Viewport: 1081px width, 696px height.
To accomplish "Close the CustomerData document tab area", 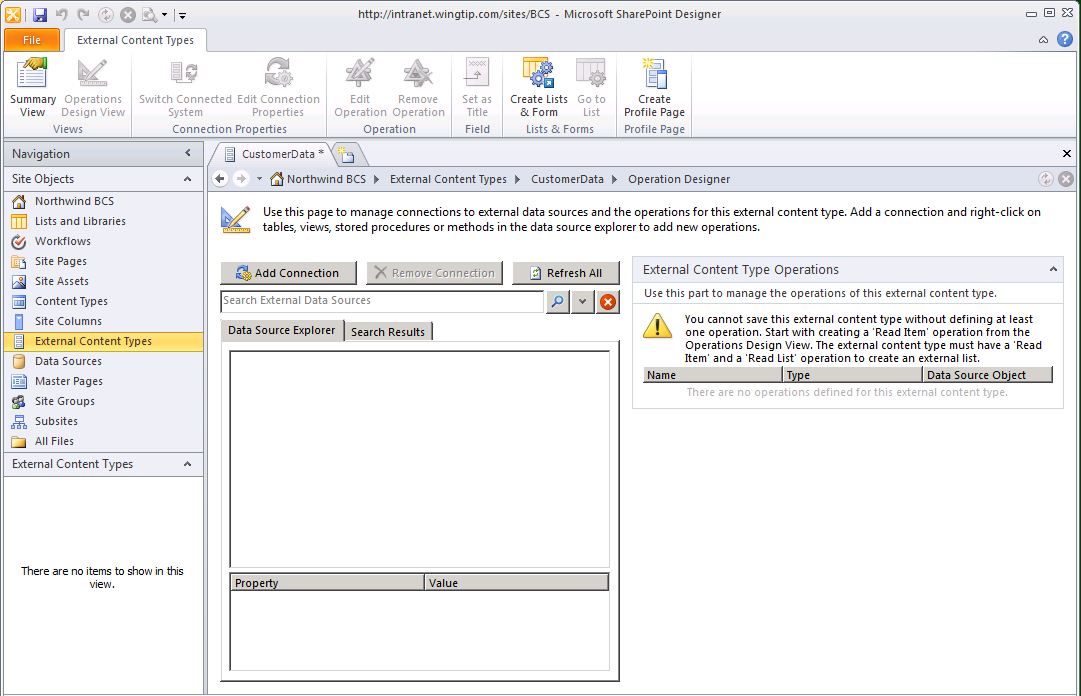I will coord(1067,154).
